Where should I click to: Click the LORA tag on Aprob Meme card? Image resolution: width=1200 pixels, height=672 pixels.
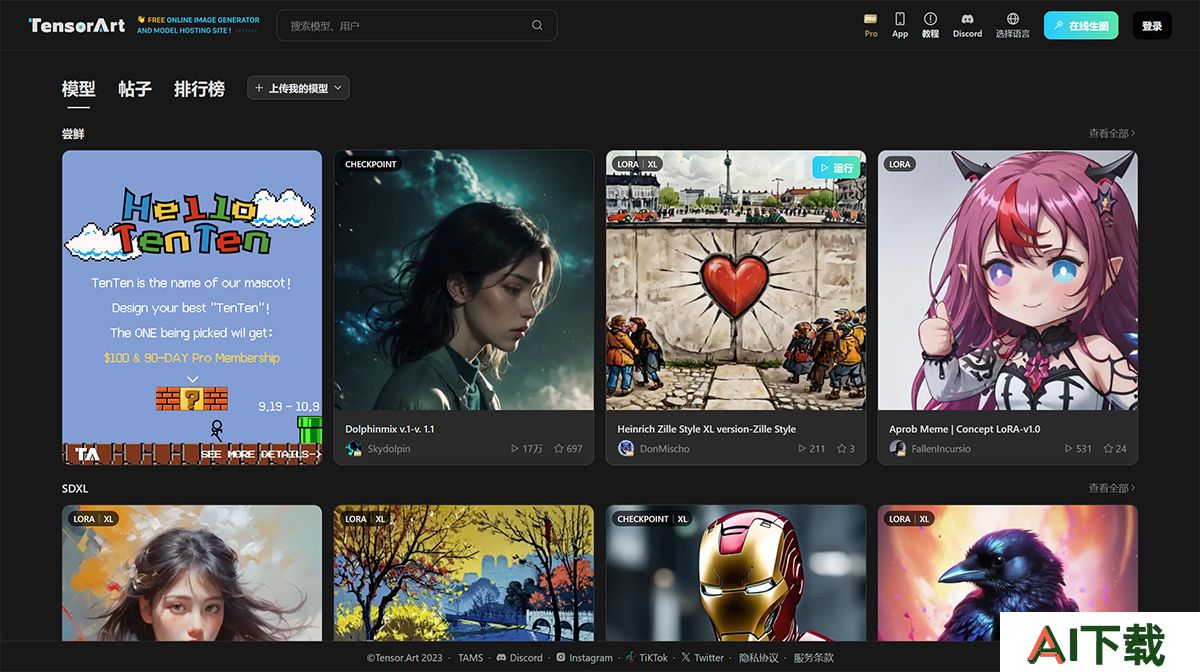[x=900, y=164]
